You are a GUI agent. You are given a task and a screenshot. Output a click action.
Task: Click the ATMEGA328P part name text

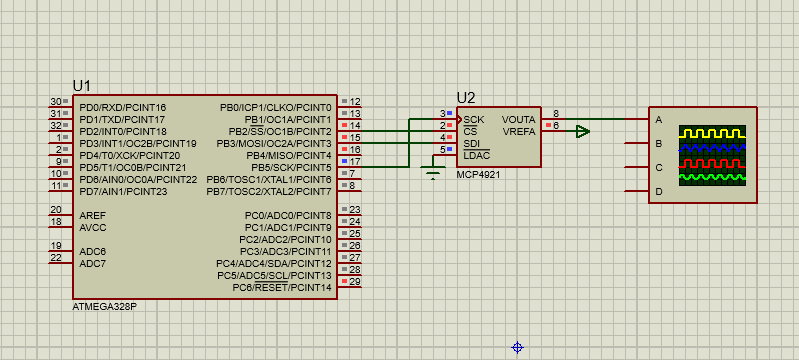tap(104, 307)
